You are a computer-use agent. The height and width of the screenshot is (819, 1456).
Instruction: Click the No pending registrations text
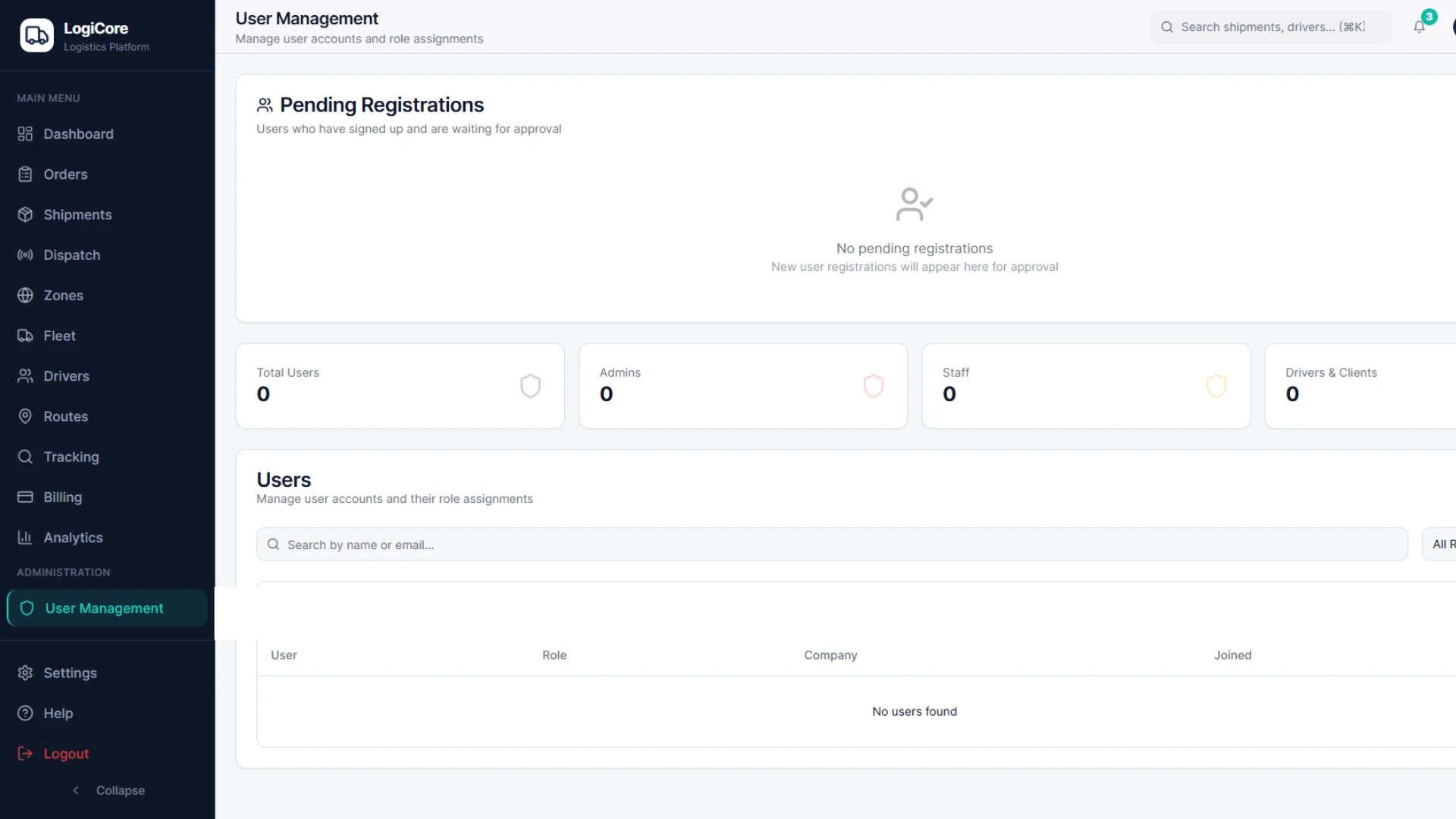coord(915,249)
